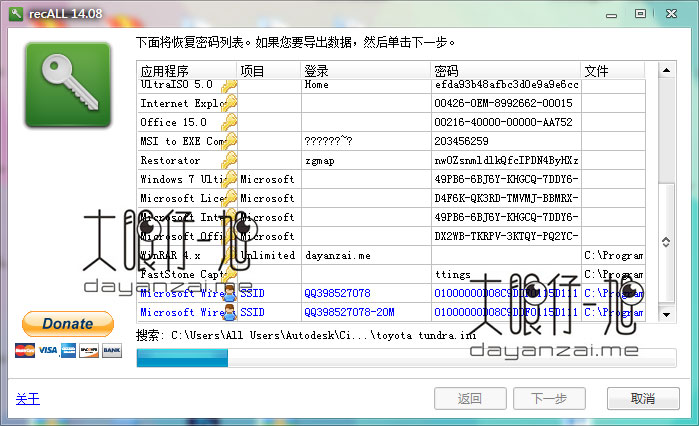Click the scroll down arrow of the list
699x426 pixels.
pos(666,314)
